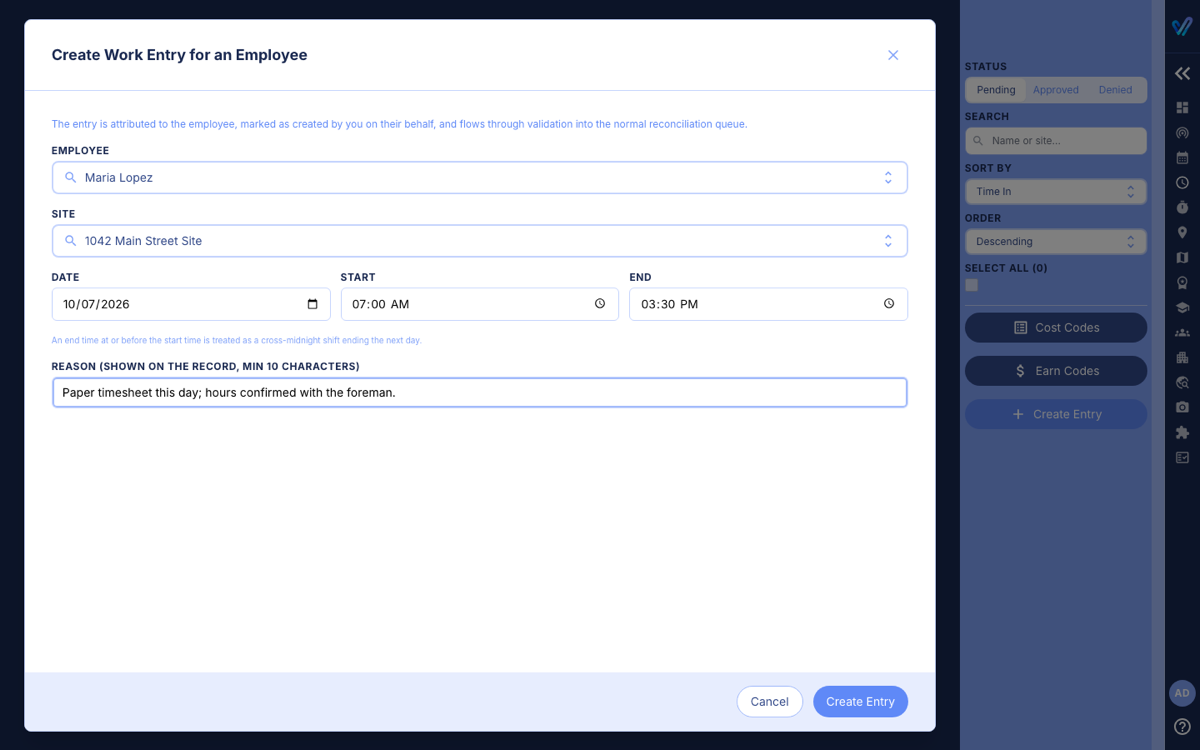The image size is (1200, 750).
Task: Open the Earn Codes button
Action: [x=1056, y=371]
